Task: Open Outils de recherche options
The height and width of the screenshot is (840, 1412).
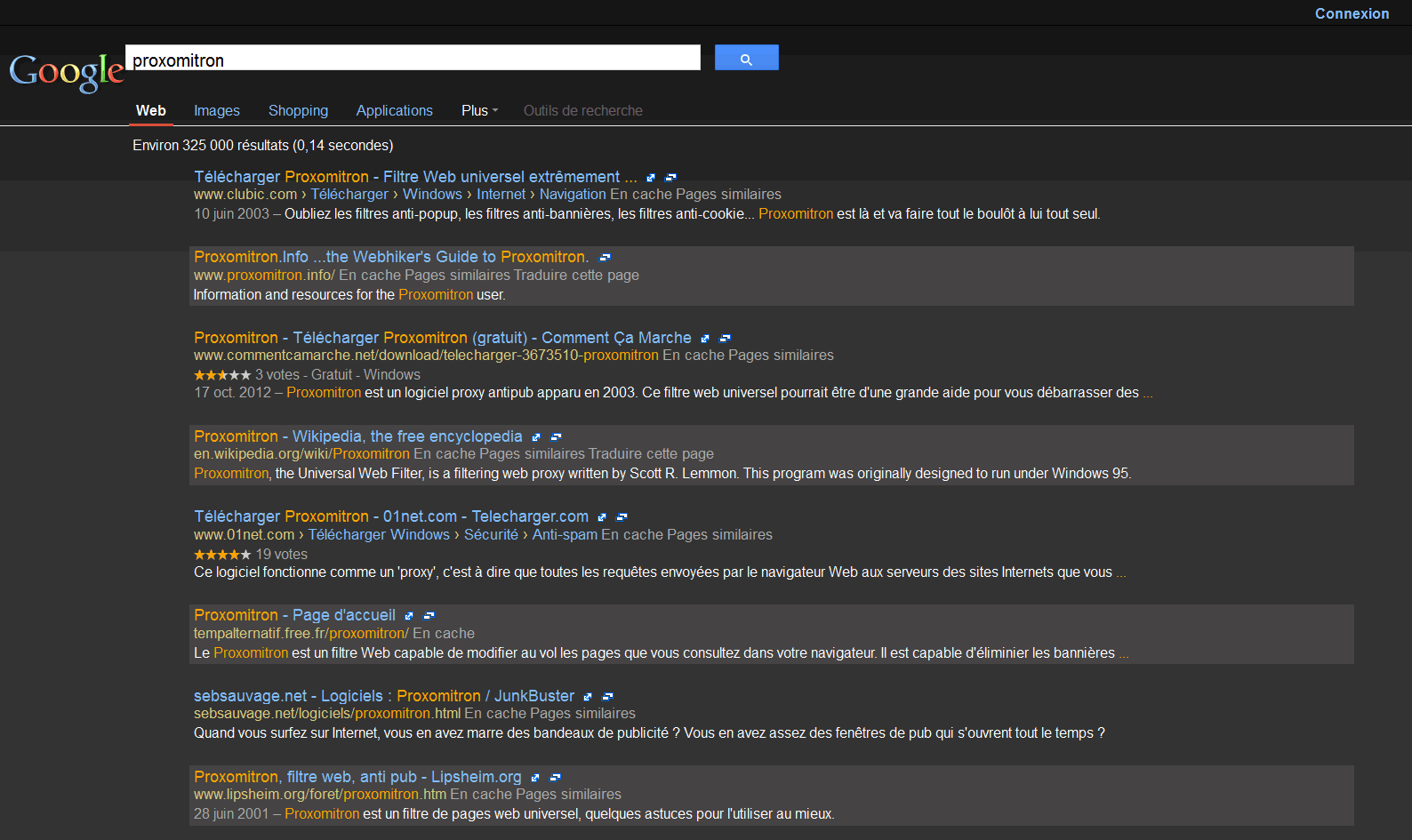Action: (582, 110)
